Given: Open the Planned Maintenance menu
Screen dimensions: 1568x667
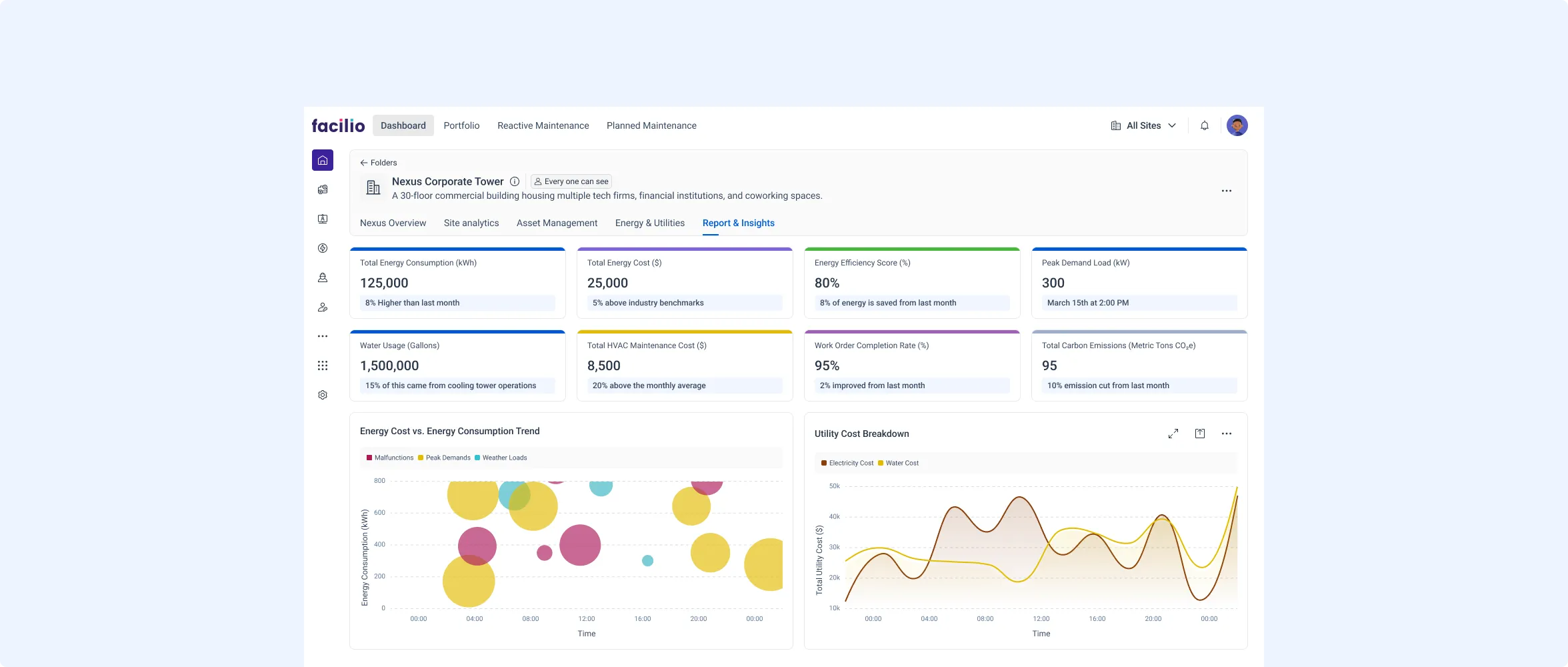Looking at the screenshot, I should (x=651, y=125).
